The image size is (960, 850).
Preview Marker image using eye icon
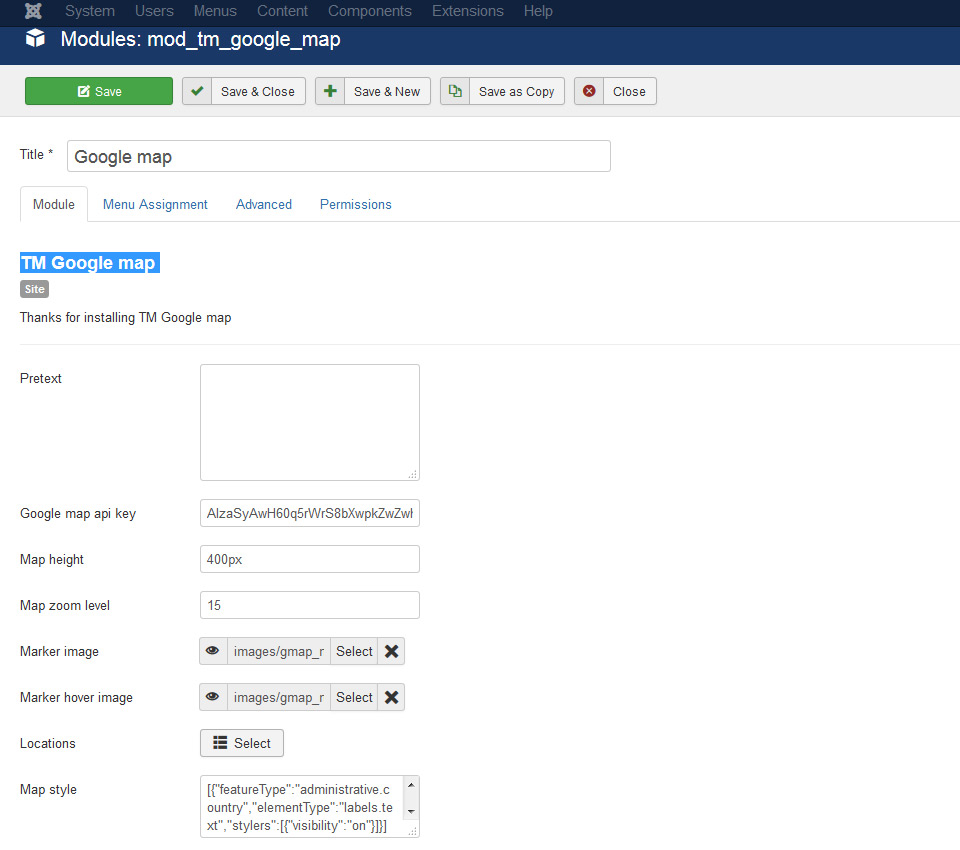pos(212,651)
